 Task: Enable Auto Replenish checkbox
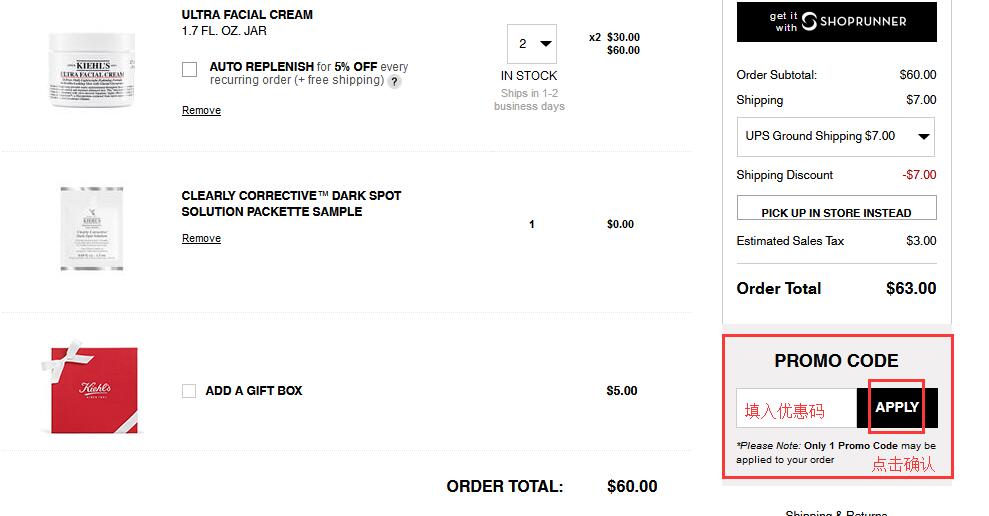190,69
